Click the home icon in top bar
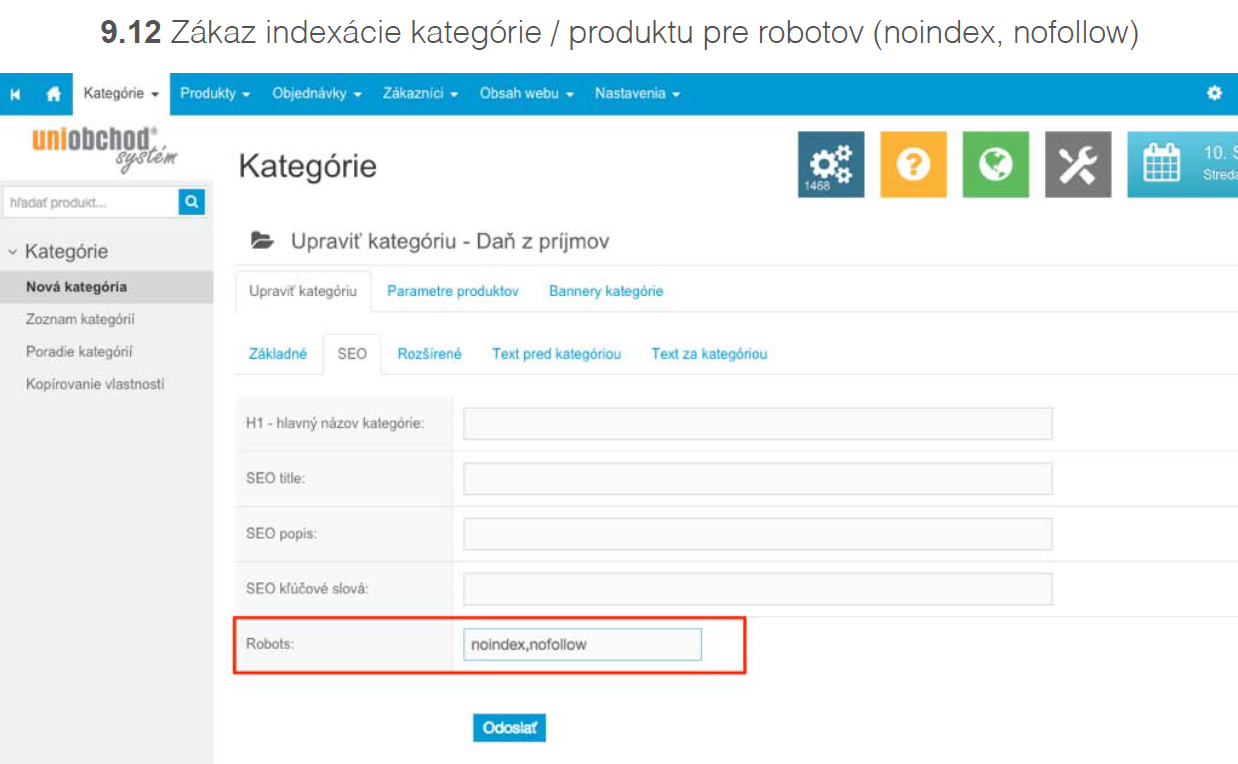Screen dimensions: 1238x764 pyautogui.click(x=54, y=94)
